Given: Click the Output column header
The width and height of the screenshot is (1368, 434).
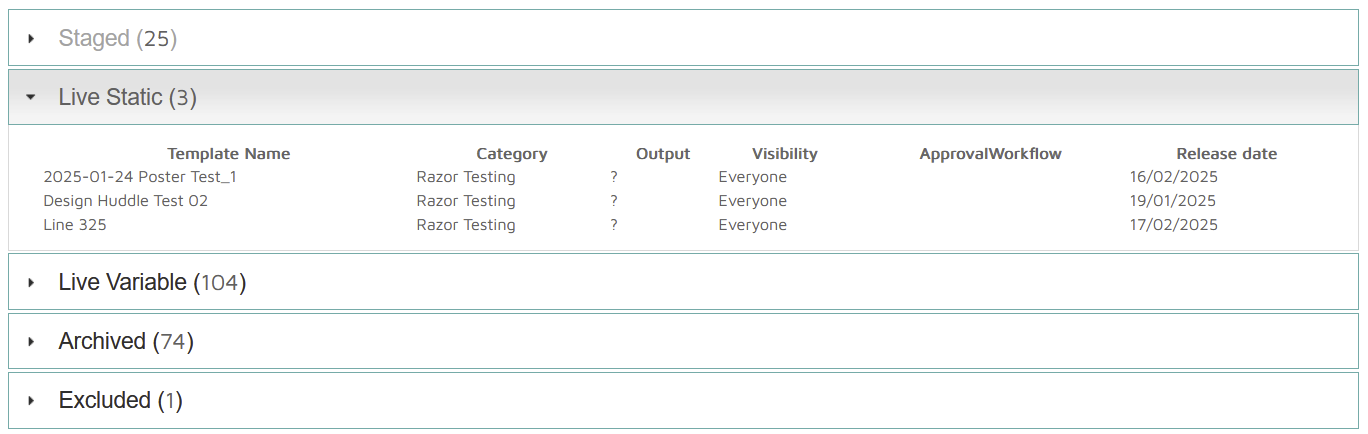Looking at the screenshot, I should 663,154.
